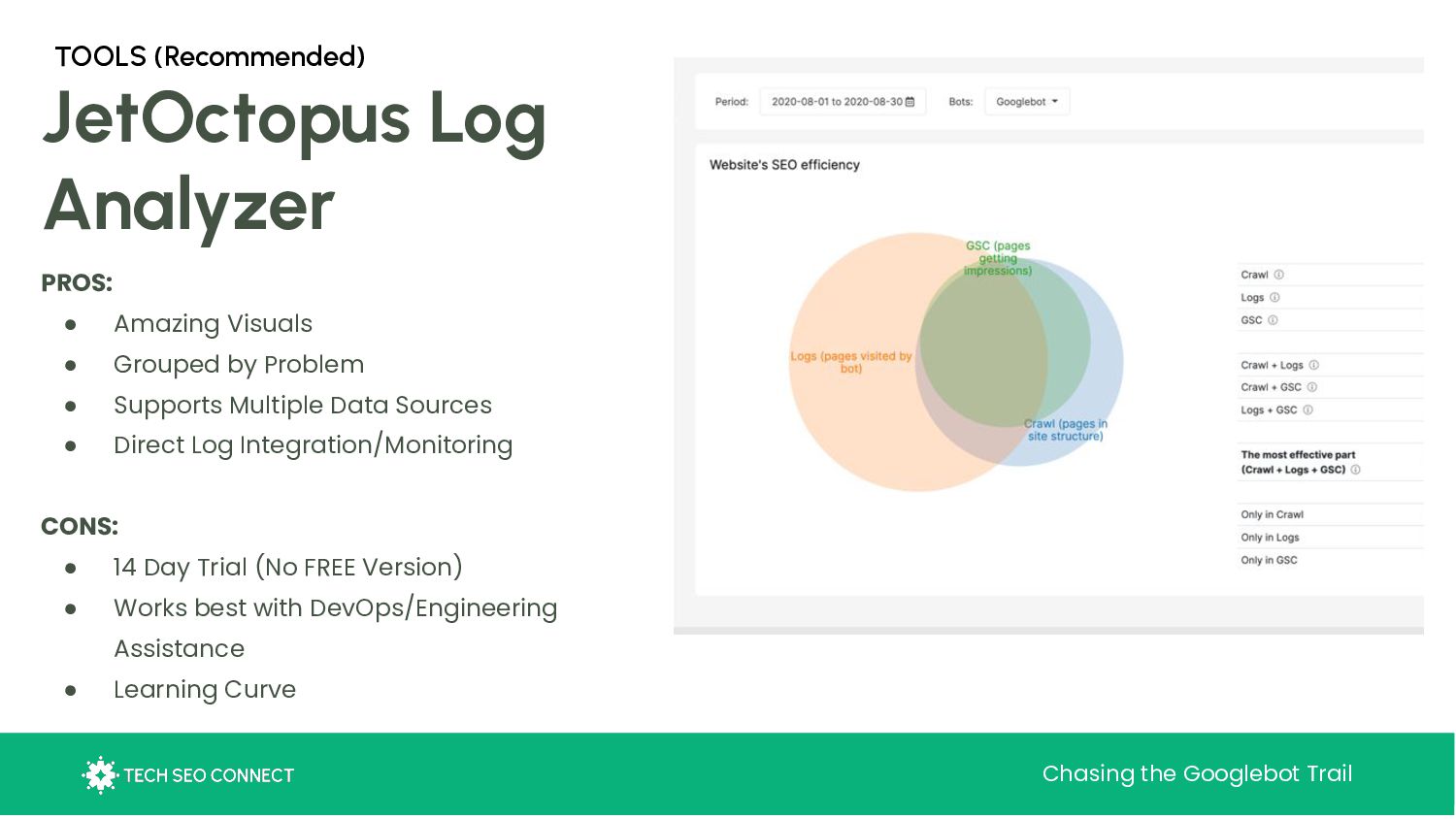Click Chasing the Googlebot Trail footer text
1456x819 pixels.
click(1197, 773)
